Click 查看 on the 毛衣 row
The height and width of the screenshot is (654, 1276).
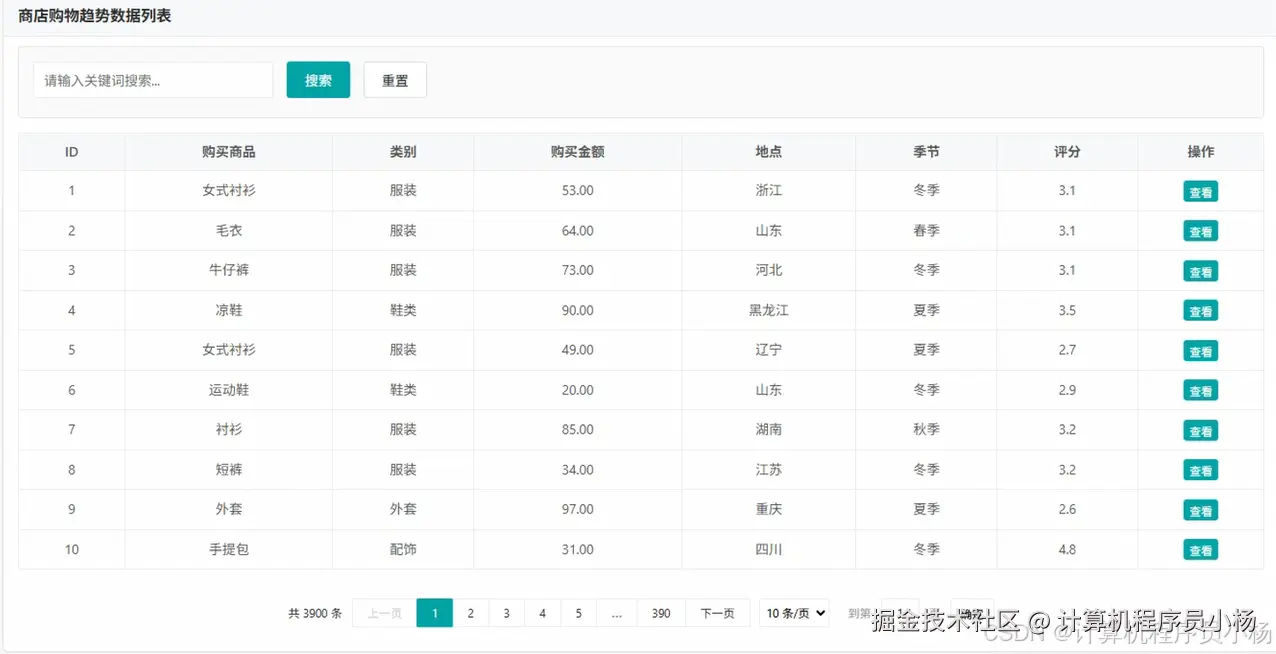point(1200,230)
